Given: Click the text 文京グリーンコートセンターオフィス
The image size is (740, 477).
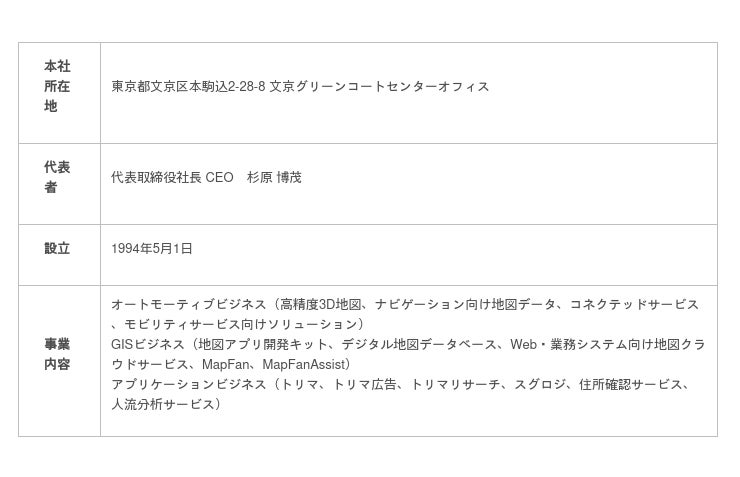Looking at the screenshot, I should pyautogui.click(x=379, y=87).
